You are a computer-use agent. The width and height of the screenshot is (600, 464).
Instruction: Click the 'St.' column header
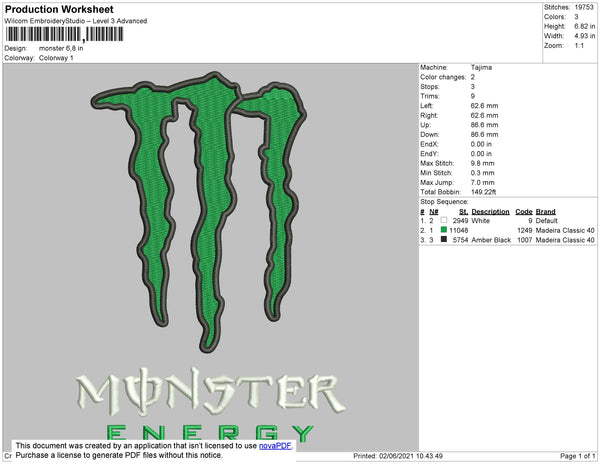click(463, 212)
